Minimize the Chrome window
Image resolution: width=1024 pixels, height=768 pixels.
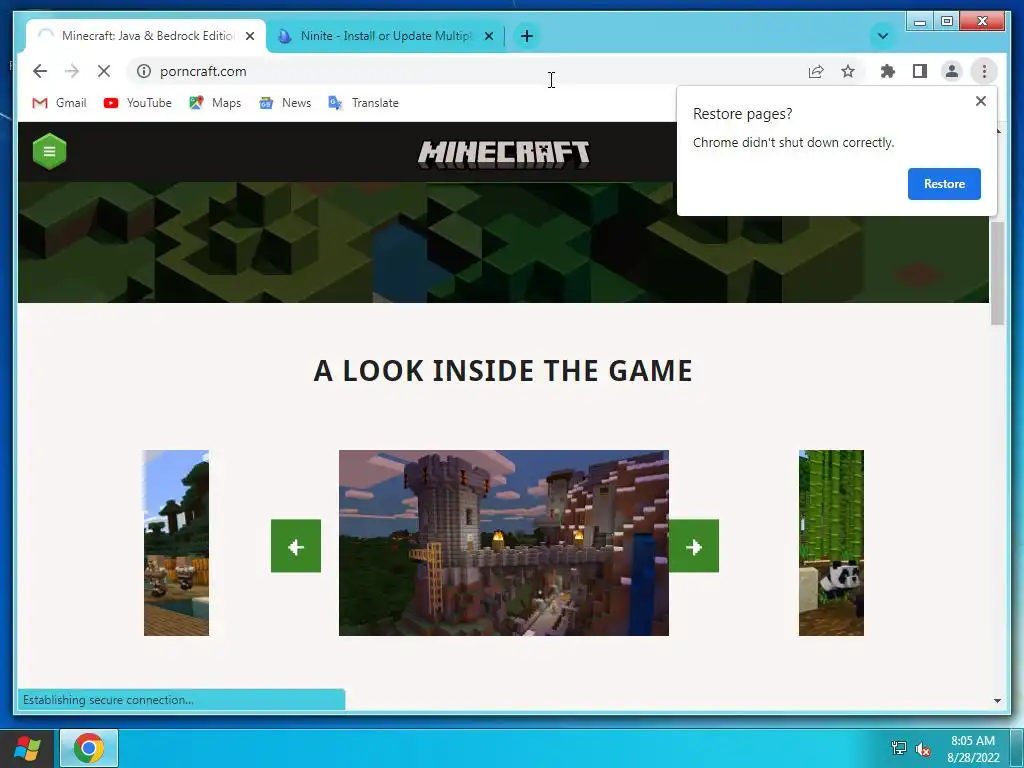coord(920,22)
